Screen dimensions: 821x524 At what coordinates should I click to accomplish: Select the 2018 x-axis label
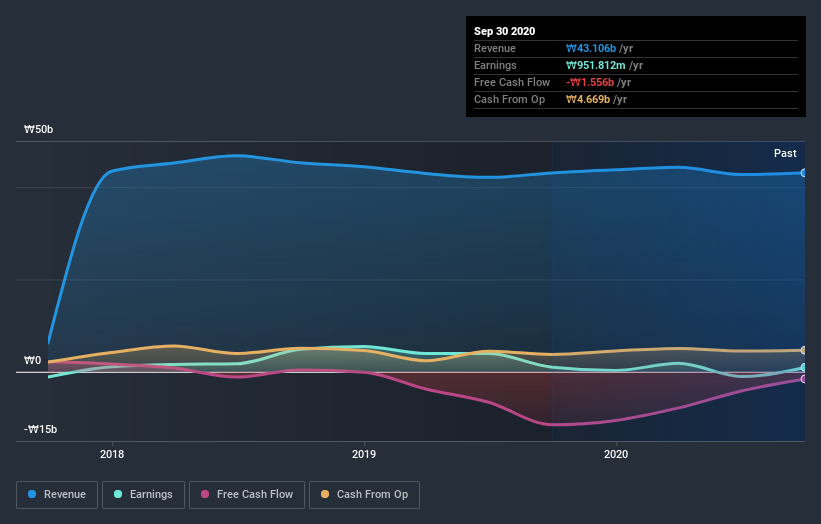coord(112,454)
